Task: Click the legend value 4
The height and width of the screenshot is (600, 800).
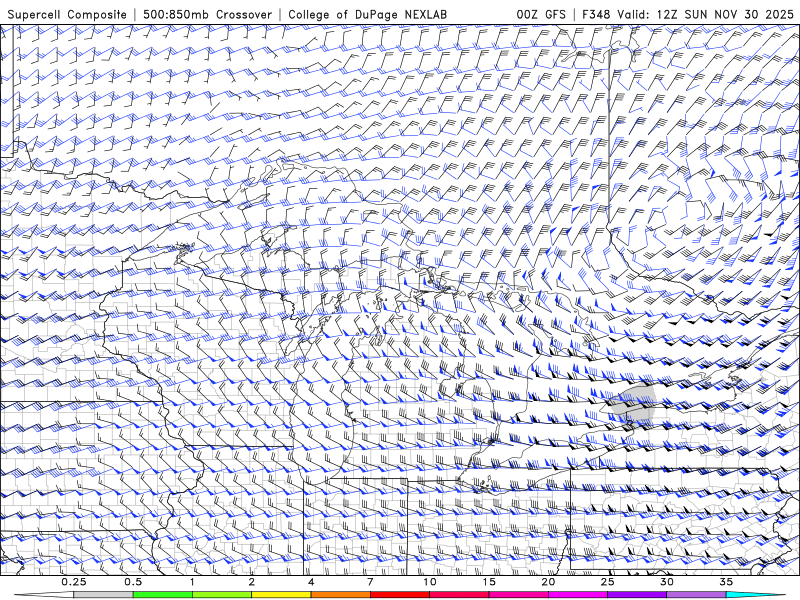Action: pos(311,582)
